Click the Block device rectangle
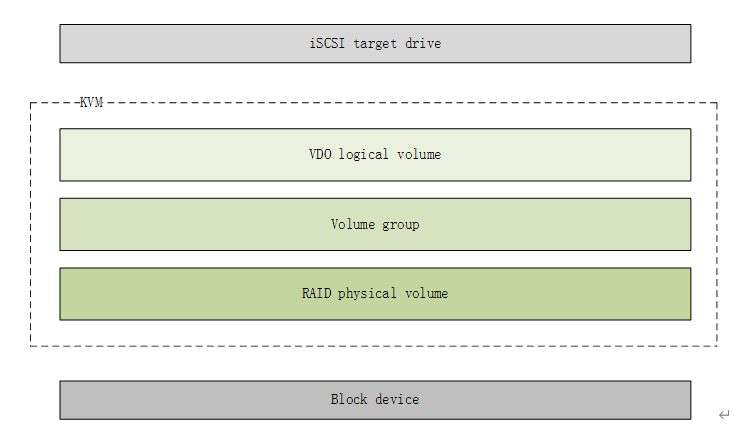 coord(375,400)
